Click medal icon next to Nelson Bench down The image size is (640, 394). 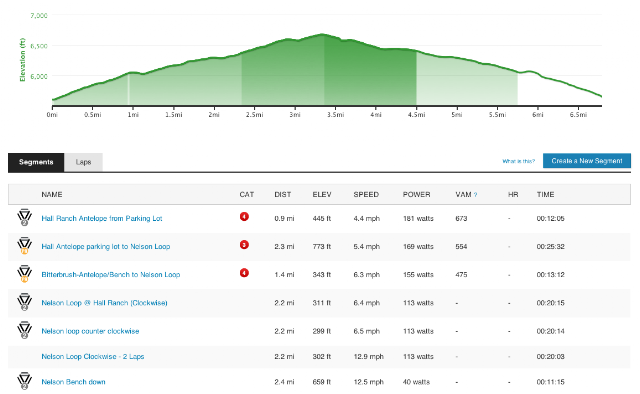coord(24,381)
